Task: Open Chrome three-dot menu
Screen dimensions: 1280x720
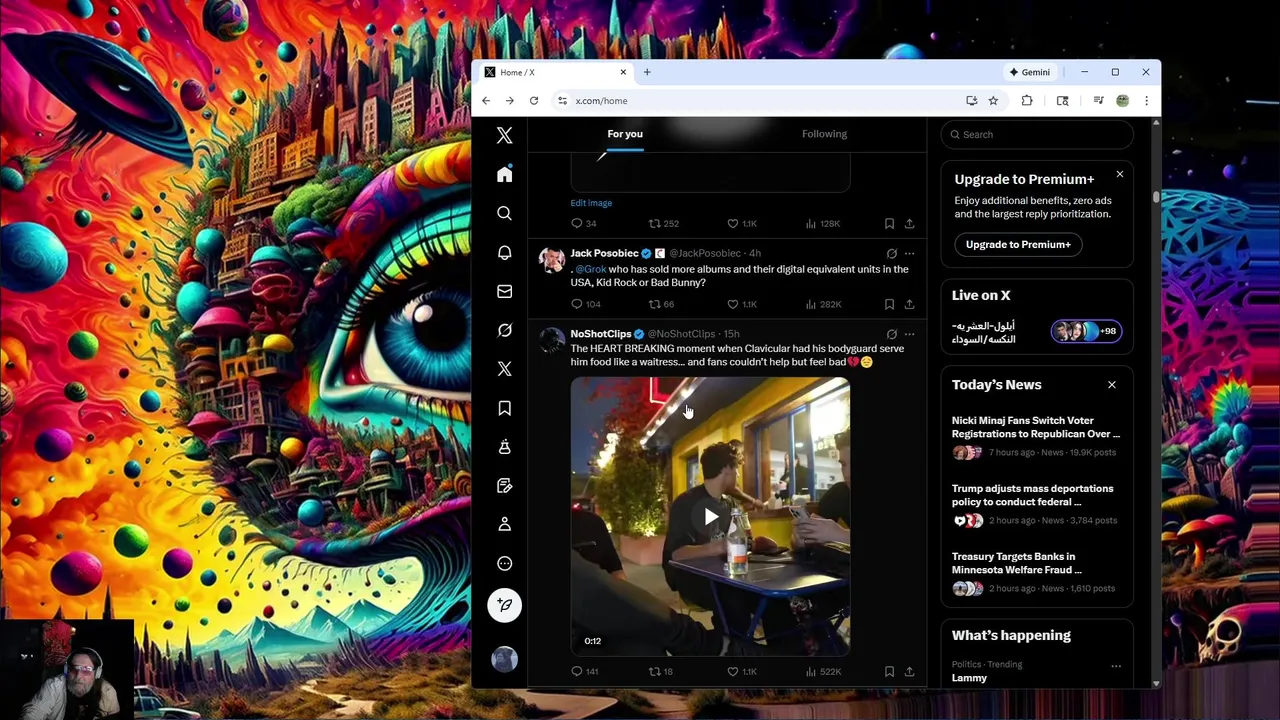Action: click(1146, 100)
